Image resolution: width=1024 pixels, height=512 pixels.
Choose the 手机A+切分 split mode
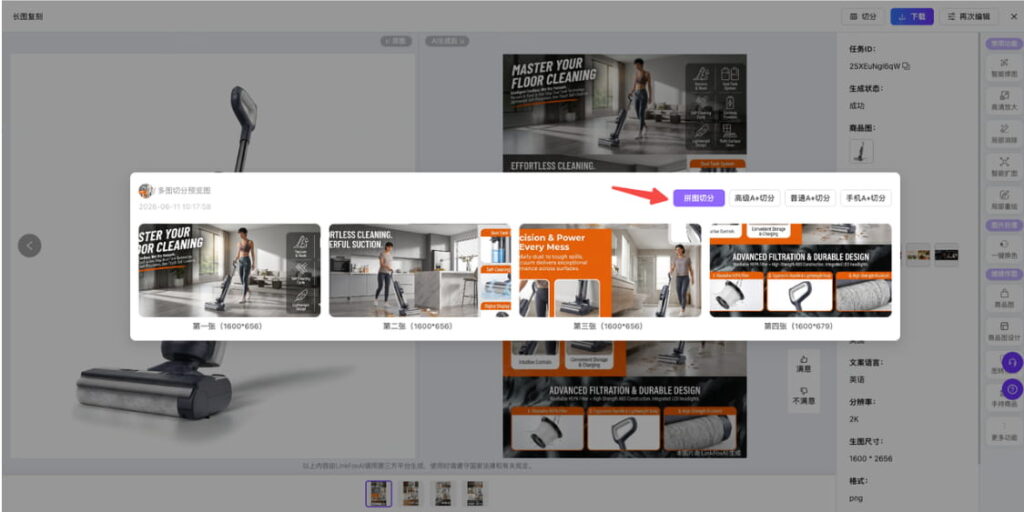point(866,198)
